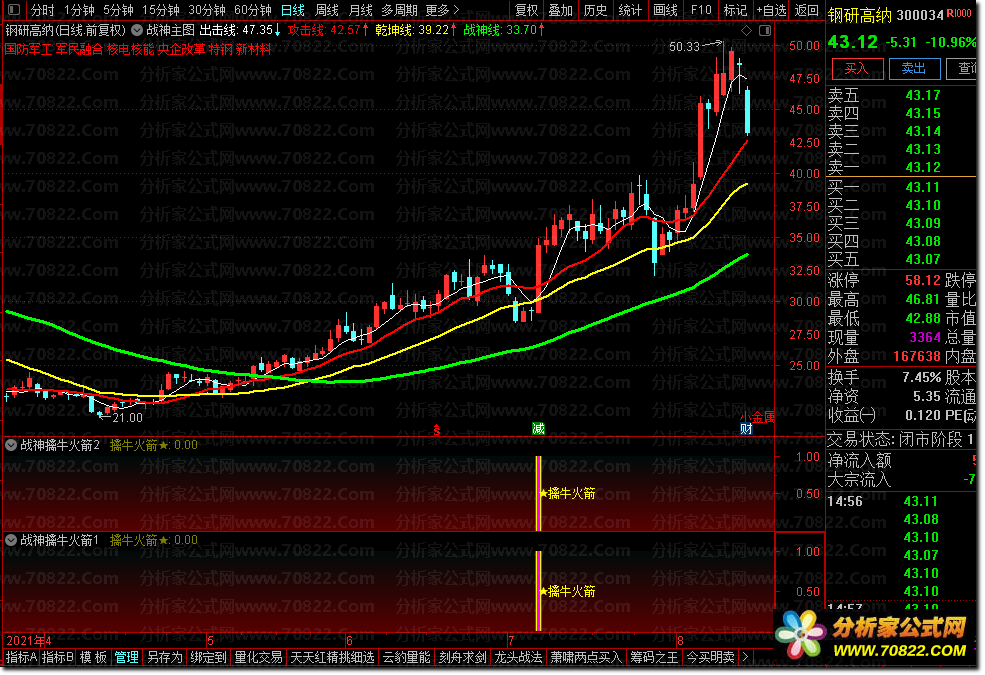
Task: Select the 60分钟 period
Action: [x=253, y=10]
